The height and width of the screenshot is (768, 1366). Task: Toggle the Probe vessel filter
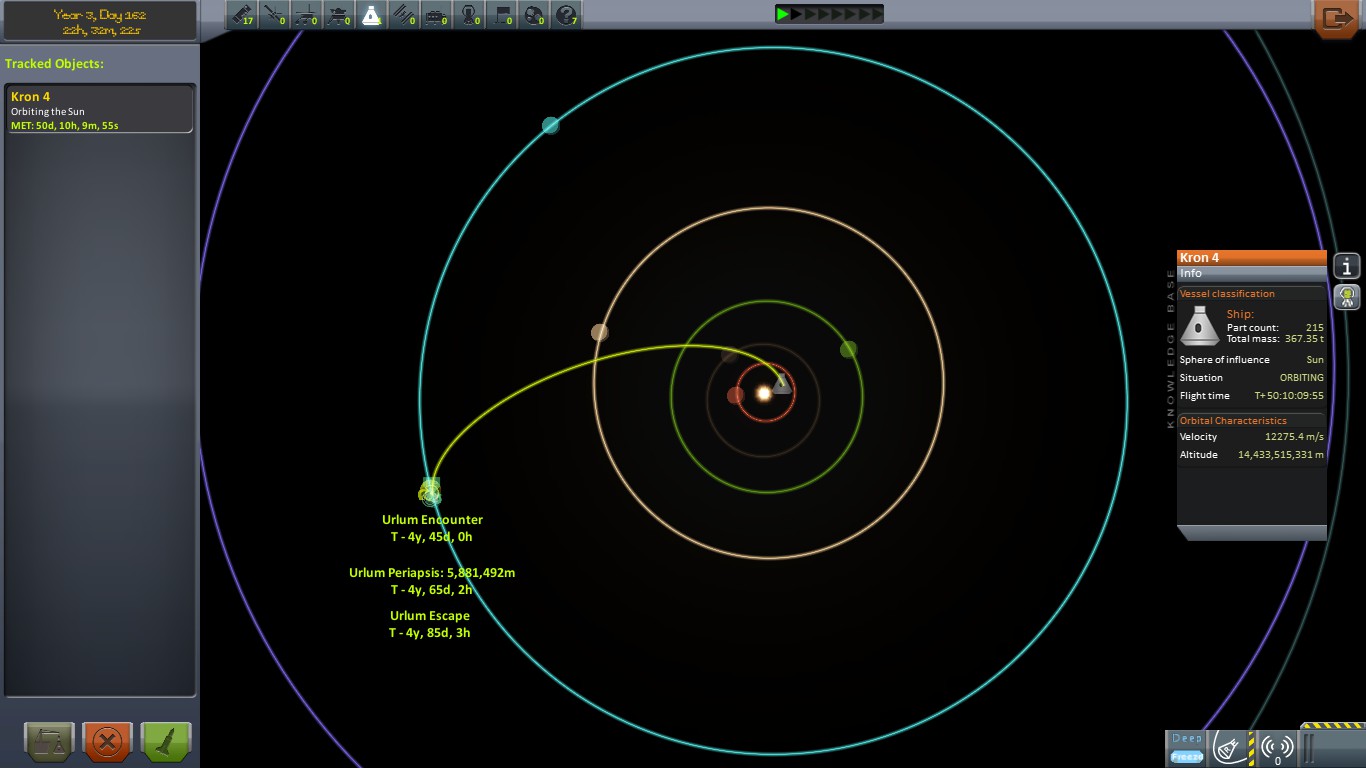274,15
